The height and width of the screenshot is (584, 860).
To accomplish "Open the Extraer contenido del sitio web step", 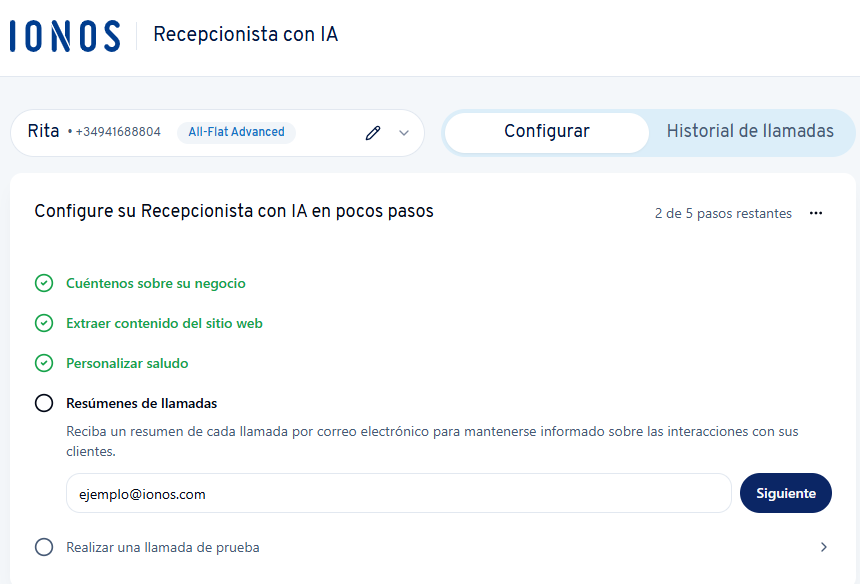I will point(164,323).
